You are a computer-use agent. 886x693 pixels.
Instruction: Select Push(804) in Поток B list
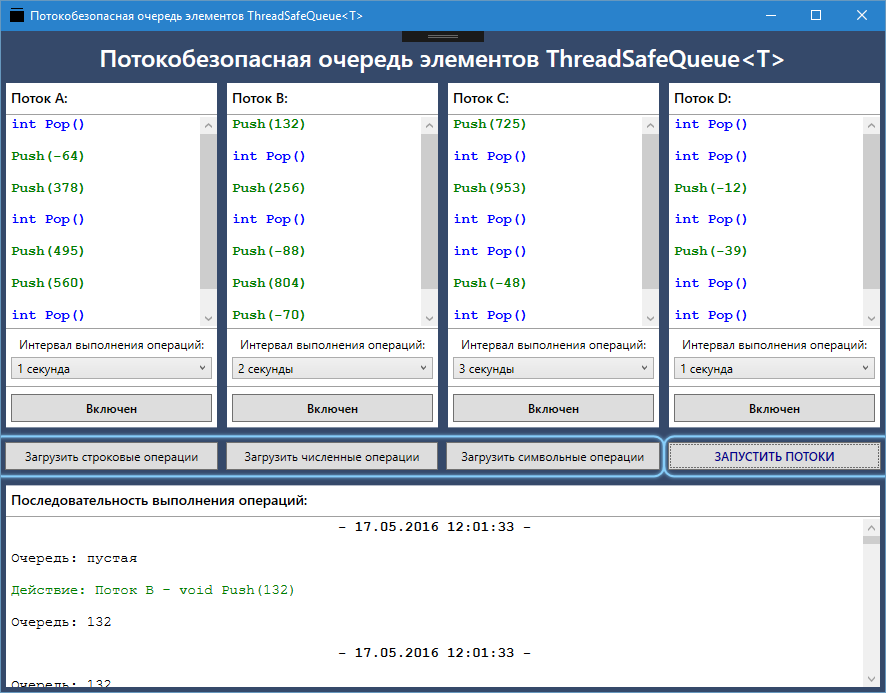tap(269, 282)
